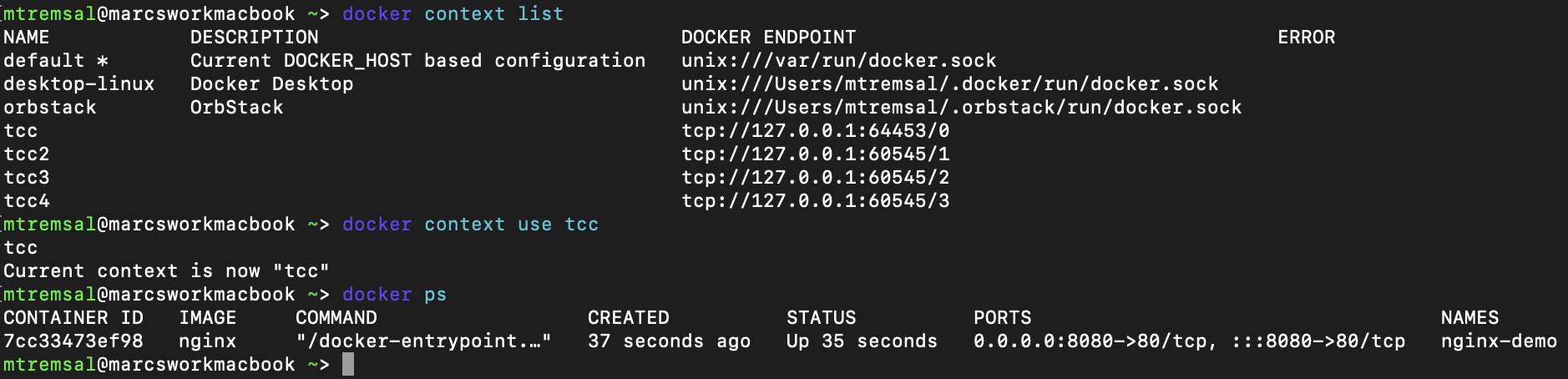The height and width of the screenshot is (379, 1568).
Task: Click the tcc4 context name
Action: (26, 201)
